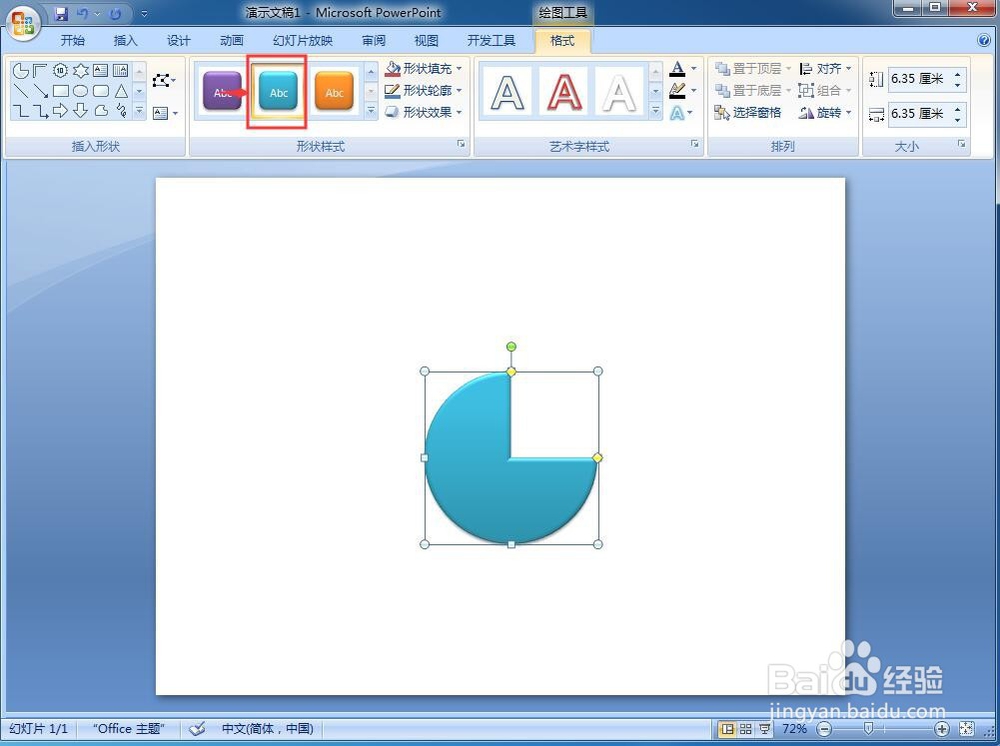Customize the Quick Access Toolbar dropdown
The width and height of the screenshot is (1000, 746).
tap(145, 13)
